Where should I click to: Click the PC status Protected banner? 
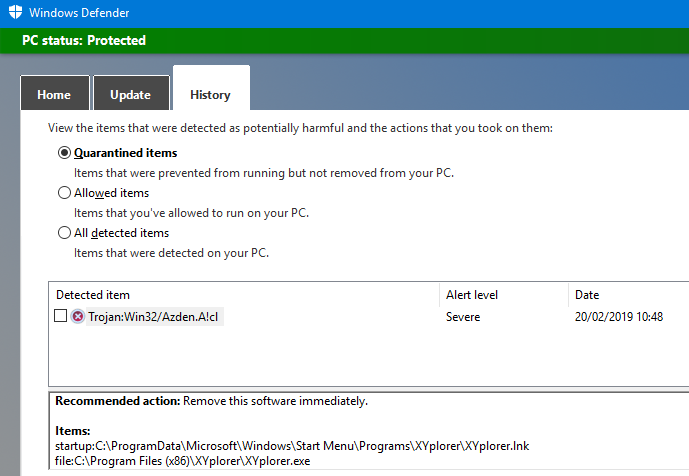click(84, 41)
